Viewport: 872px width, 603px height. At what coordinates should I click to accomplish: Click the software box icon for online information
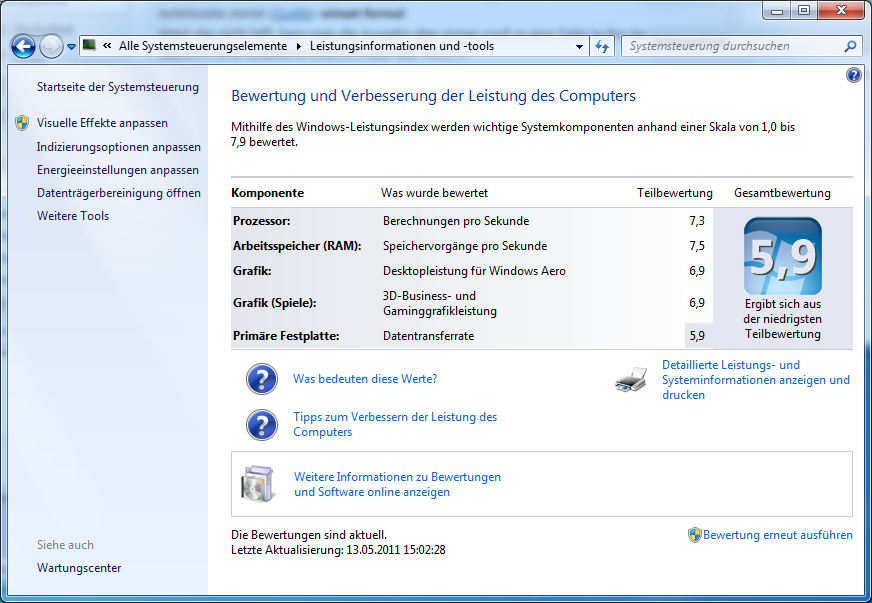click(x=258, y=484)
